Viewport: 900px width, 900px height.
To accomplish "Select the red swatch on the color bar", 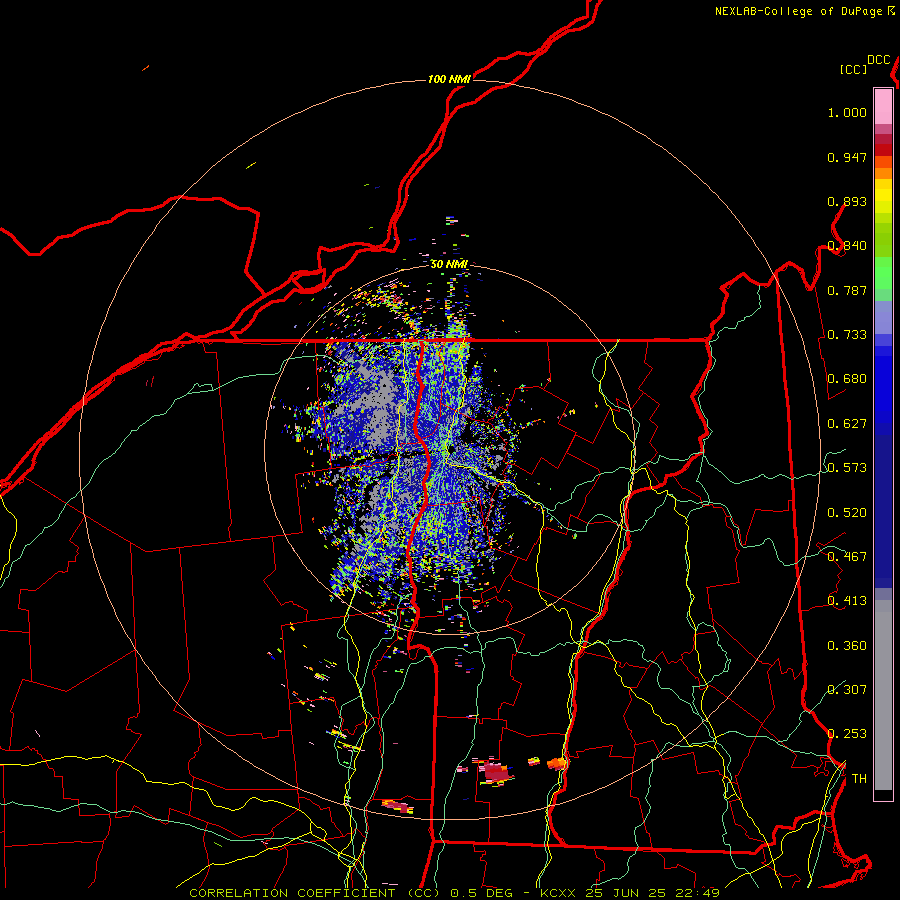I will click(x=883, y=150).
